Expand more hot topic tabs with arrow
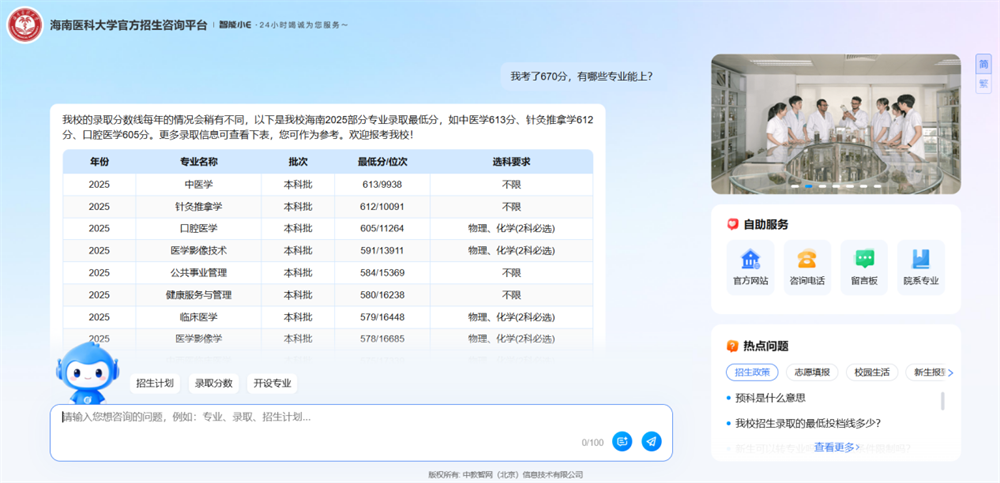The width and height of the screenshot is (1000, 483). click(x=950, y=373)
